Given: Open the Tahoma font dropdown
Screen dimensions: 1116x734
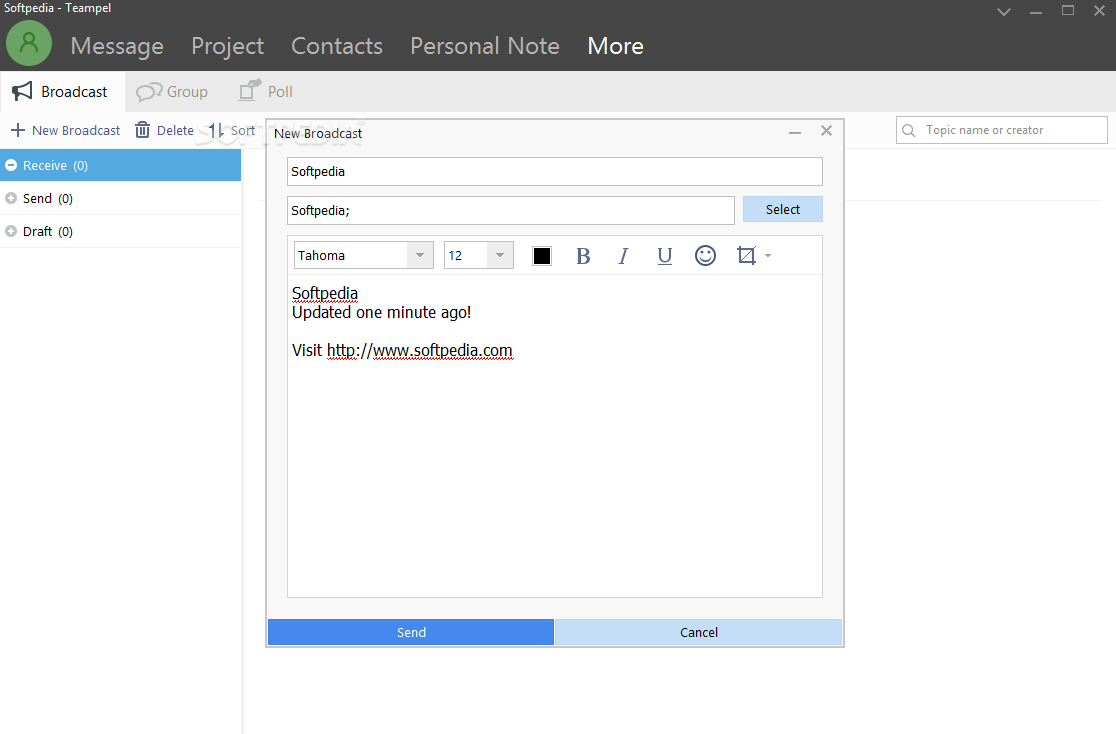Looking at the screenshot, I should 420,256.
